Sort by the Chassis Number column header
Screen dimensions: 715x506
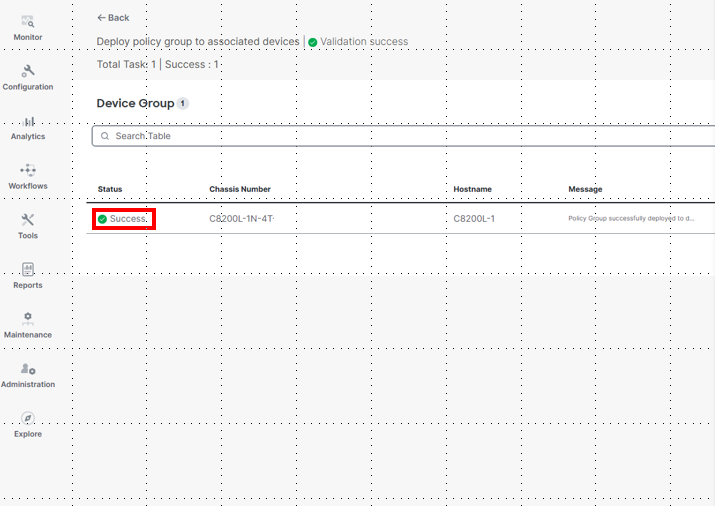point(240,189)
